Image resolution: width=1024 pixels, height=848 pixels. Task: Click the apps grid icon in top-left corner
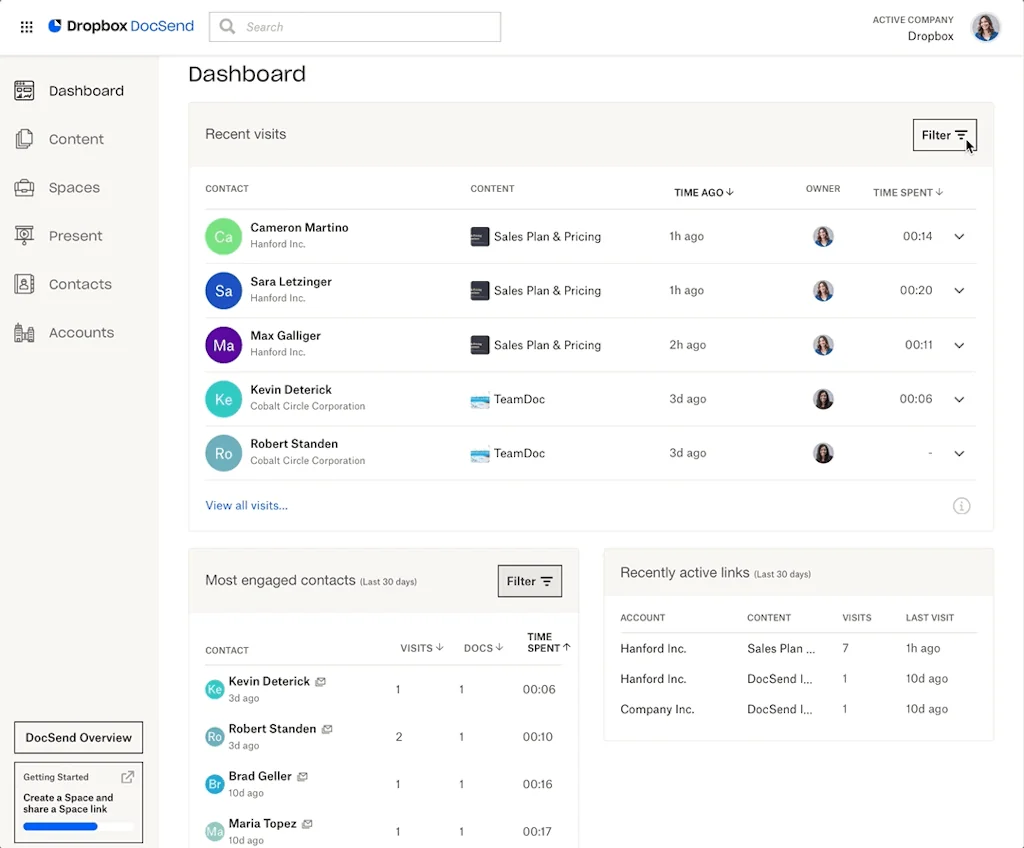(26, 26)
